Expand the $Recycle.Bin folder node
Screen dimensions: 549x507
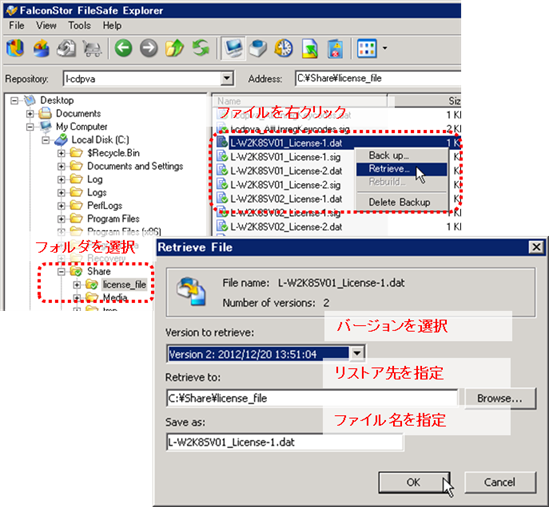[61, 153]
